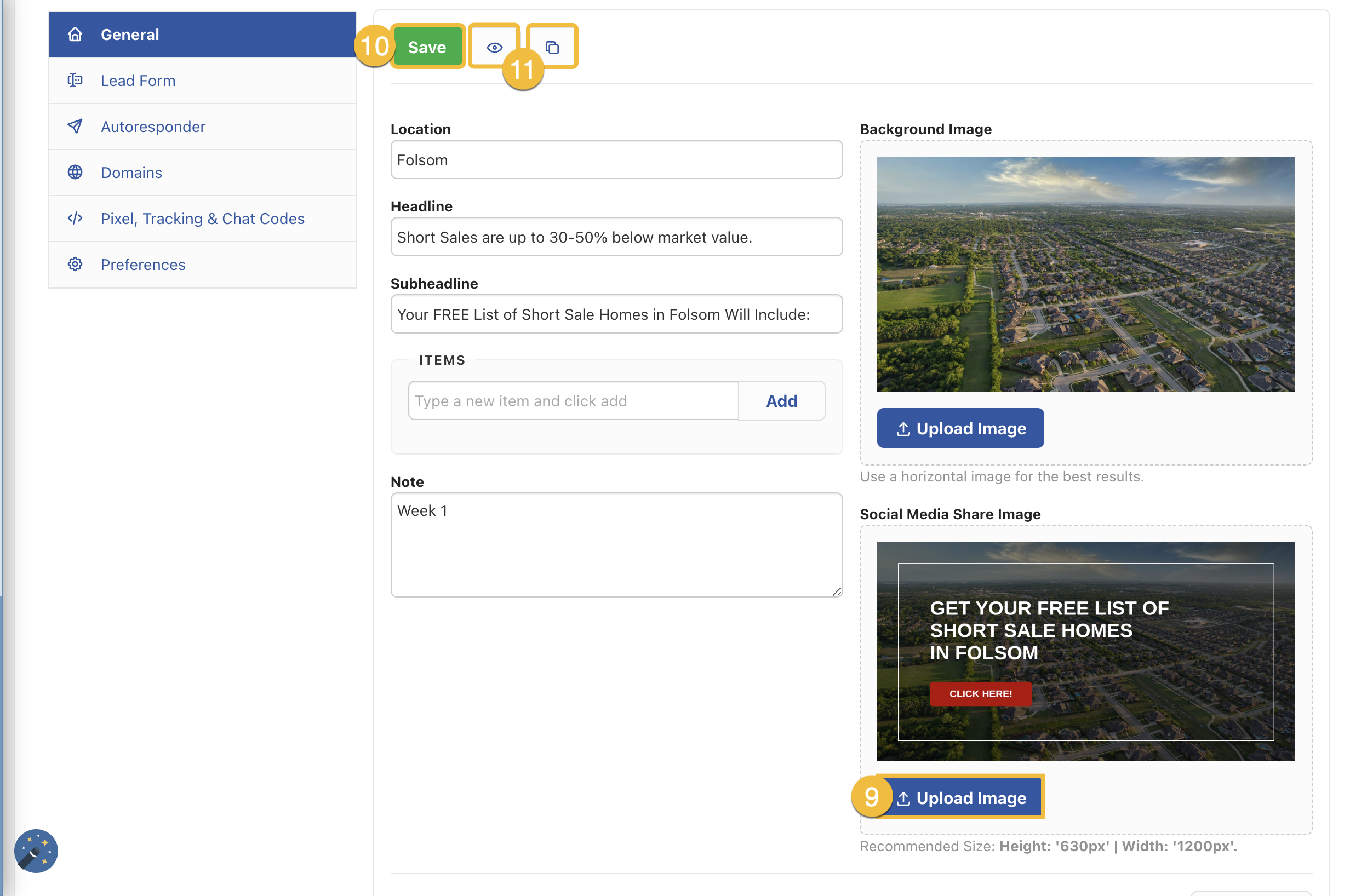Focus the Headline text field
Screen dimensions: 1350x896
pyautogui.click(x=616, y=237)
